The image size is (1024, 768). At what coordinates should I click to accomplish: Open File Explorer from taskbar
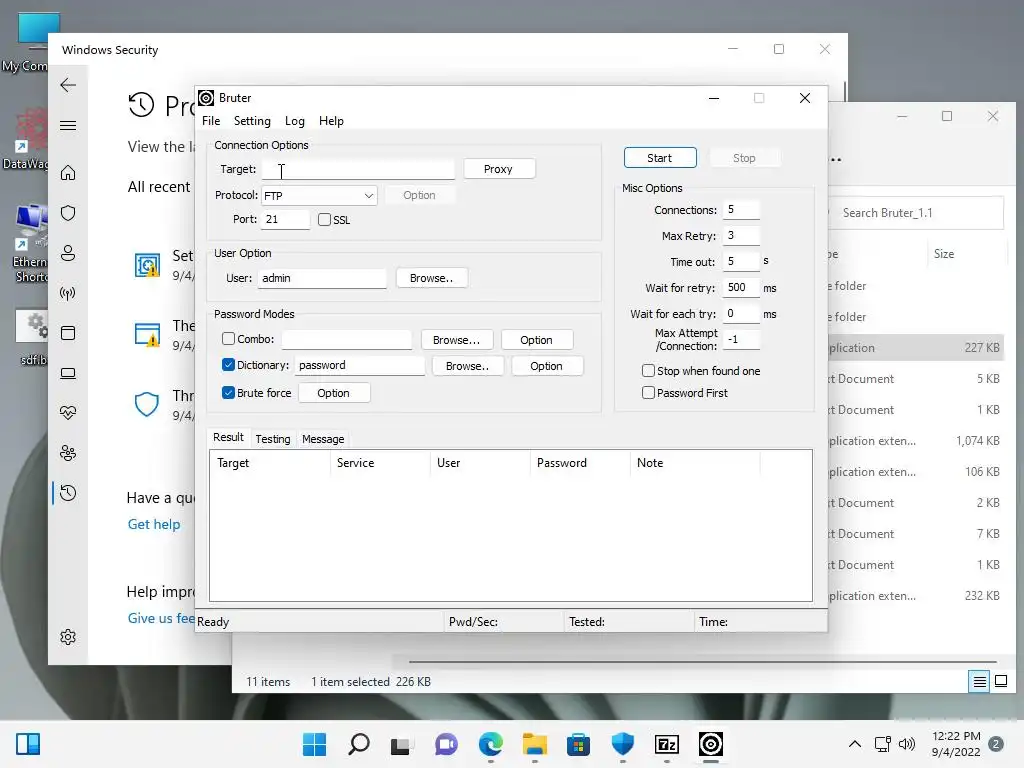[x=534, y=744]
